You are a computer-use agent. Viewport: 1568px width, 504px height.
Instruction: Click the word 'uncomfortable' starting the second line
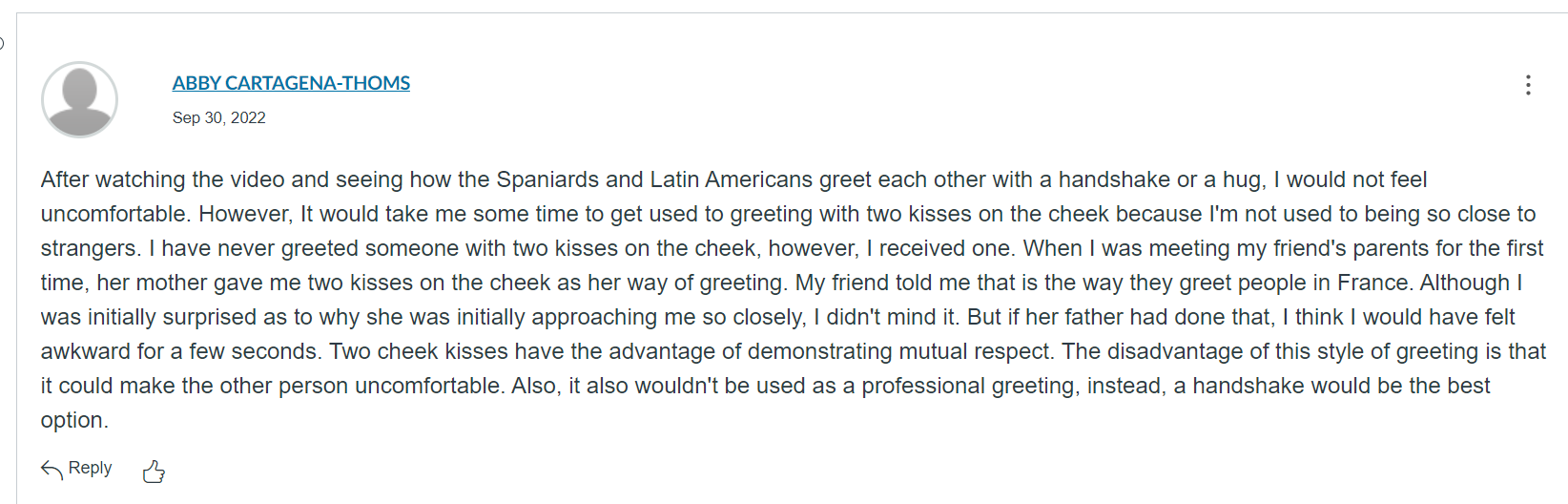coord(113,214)
